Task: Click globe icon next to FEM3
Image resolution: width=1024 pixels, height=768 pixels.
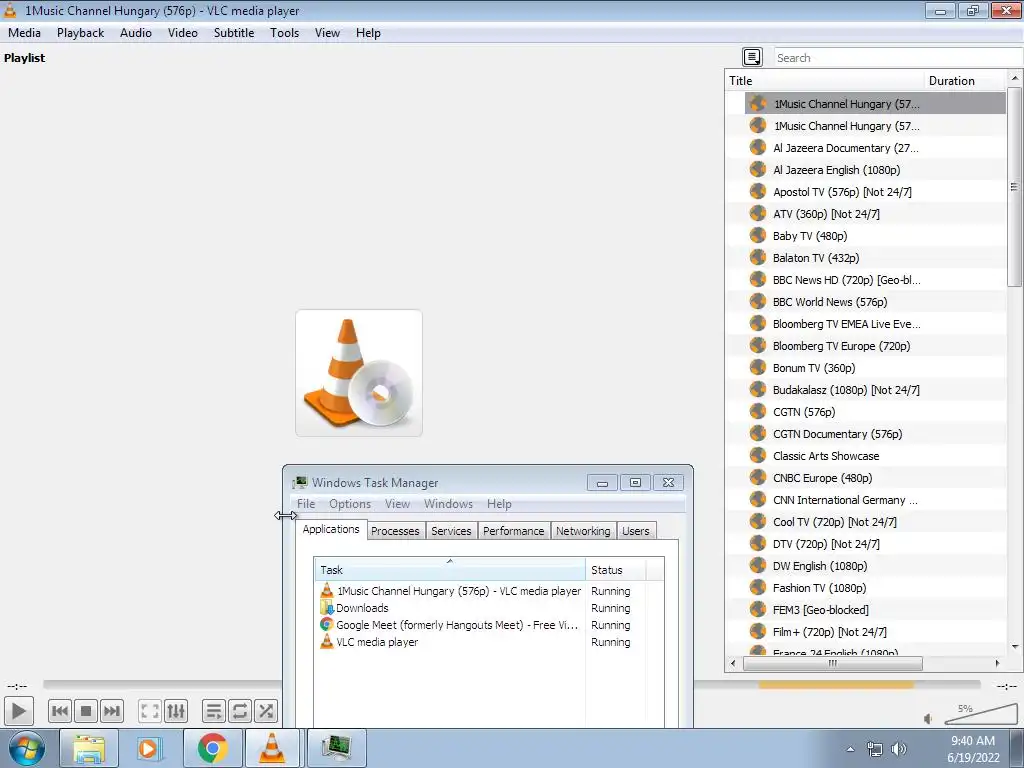Action: (758, 609)
